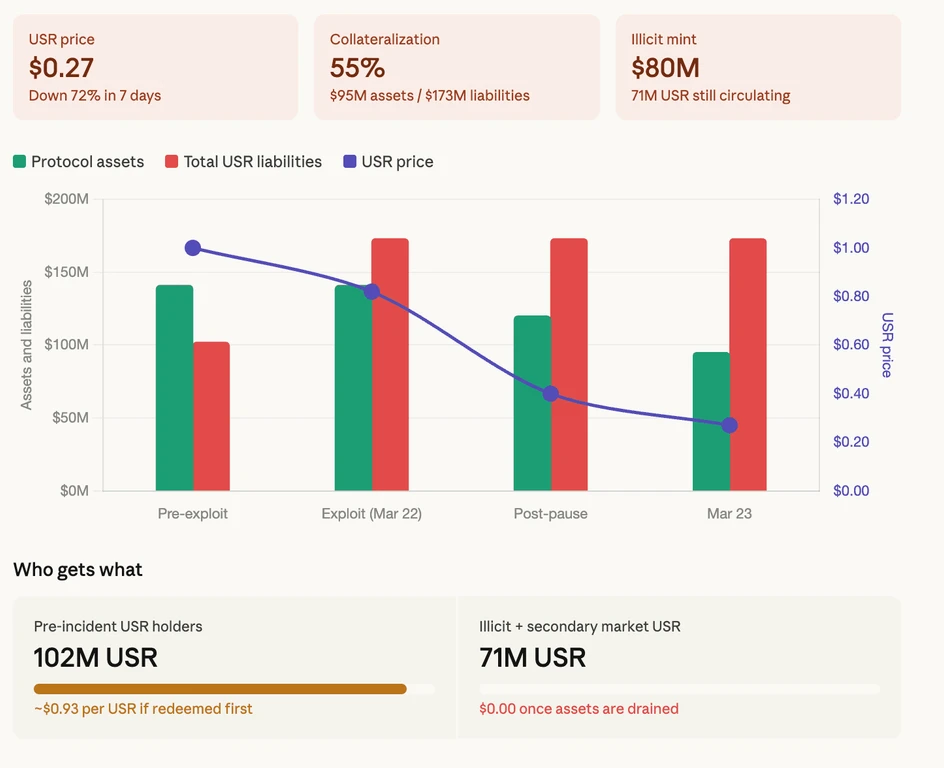Click the green Protocol assets legend swatch
944x768 pixels.
point(19,161)
